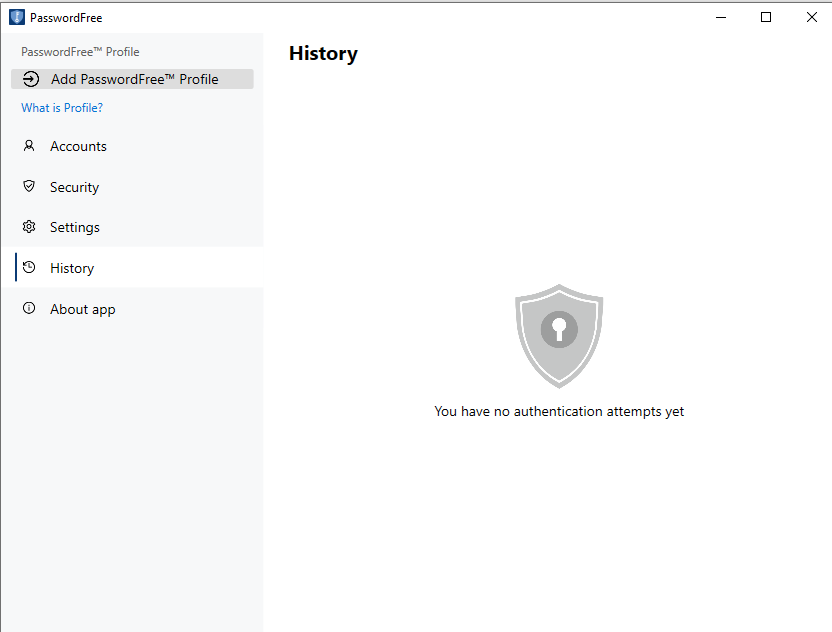The height and width of the screenshot is (632, 832).
Task: Click the Settings gear icon
Action: pyautogui.click(x=29, y=227)
